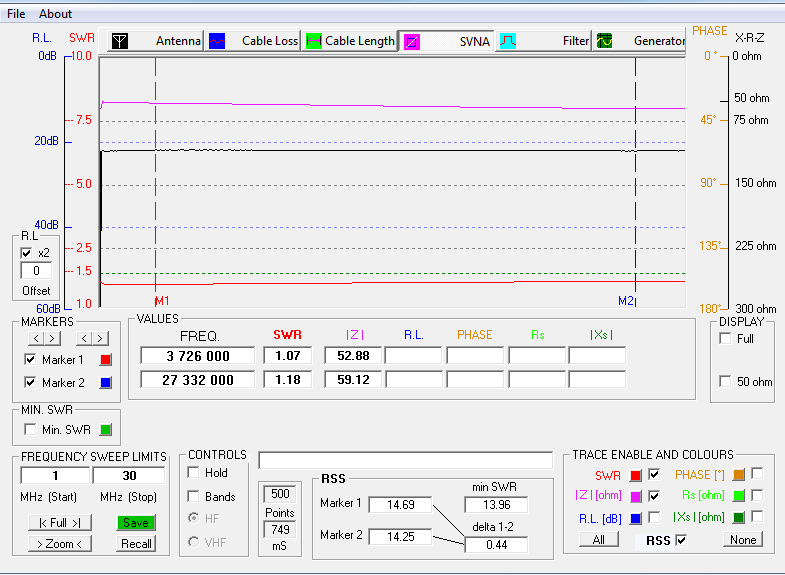Click the magenta |Z| trace colour swatch
785x575 pixels.
click(x=636, y=496)
